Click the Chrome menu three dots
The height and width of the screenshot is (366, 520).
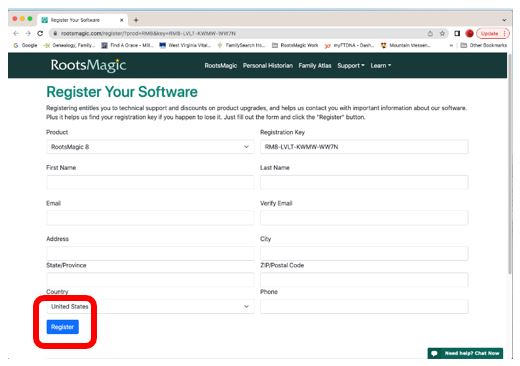(505, 33)
